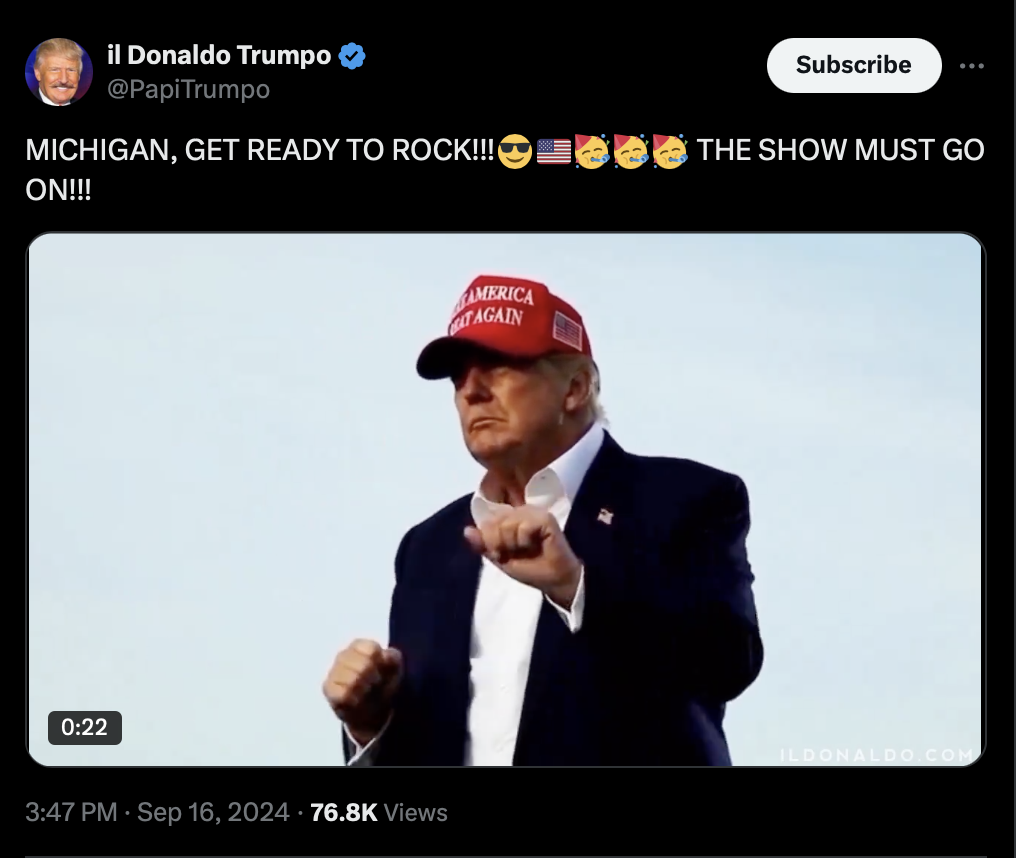Open the @PapiTrumpo handle link
The height and width of the screenshot is (858, 1016).
[188, 89]
